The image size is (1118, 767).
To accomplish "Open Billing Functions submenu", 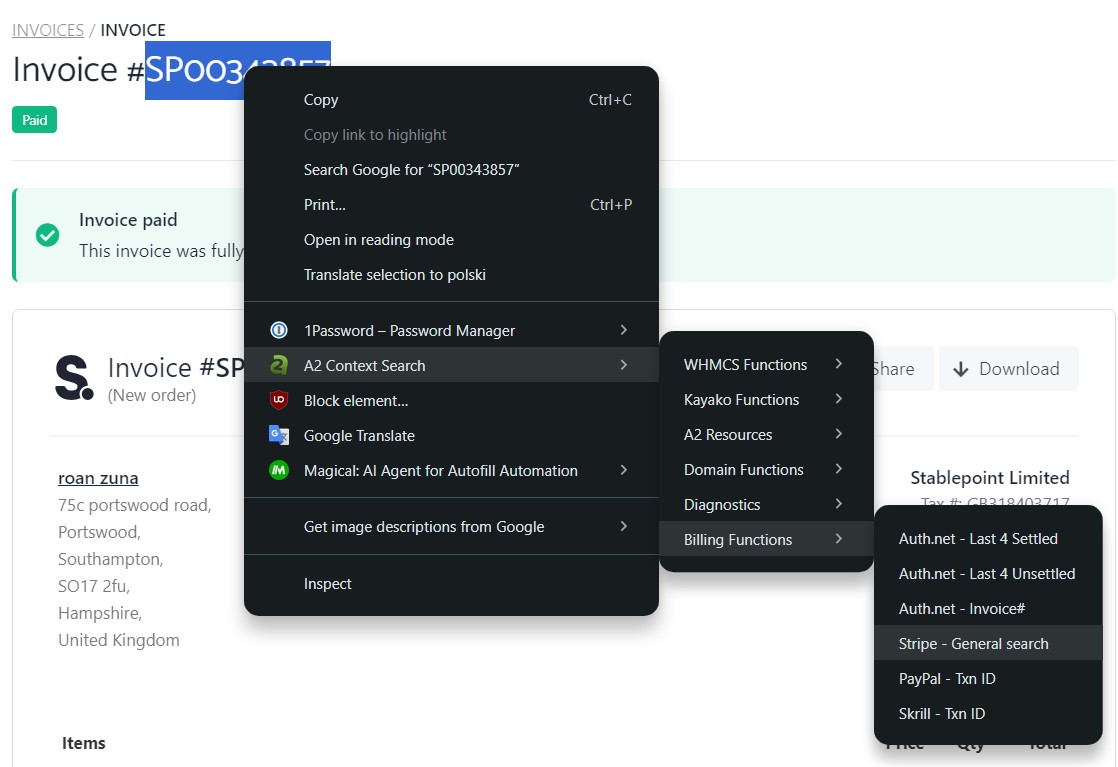I will pyautogui.click(x=766, y=539).
